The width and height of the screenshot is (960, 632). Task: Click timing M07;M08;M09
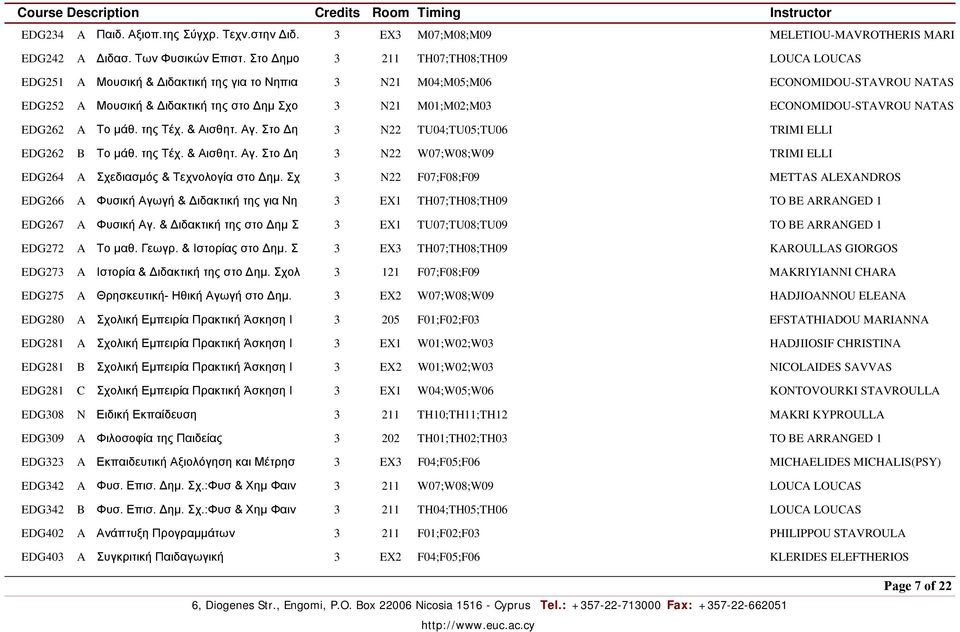pos(454,35)
